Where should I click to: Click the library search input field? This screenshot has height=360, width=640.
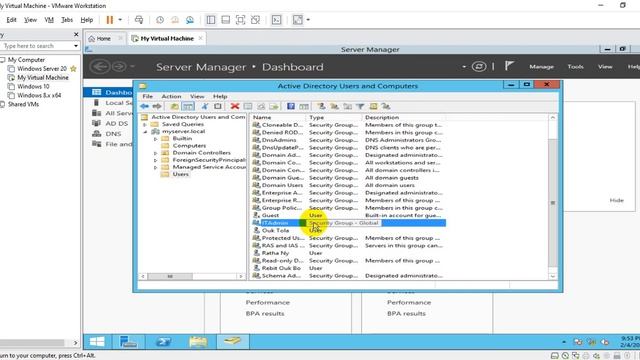(x=36, y=46)
